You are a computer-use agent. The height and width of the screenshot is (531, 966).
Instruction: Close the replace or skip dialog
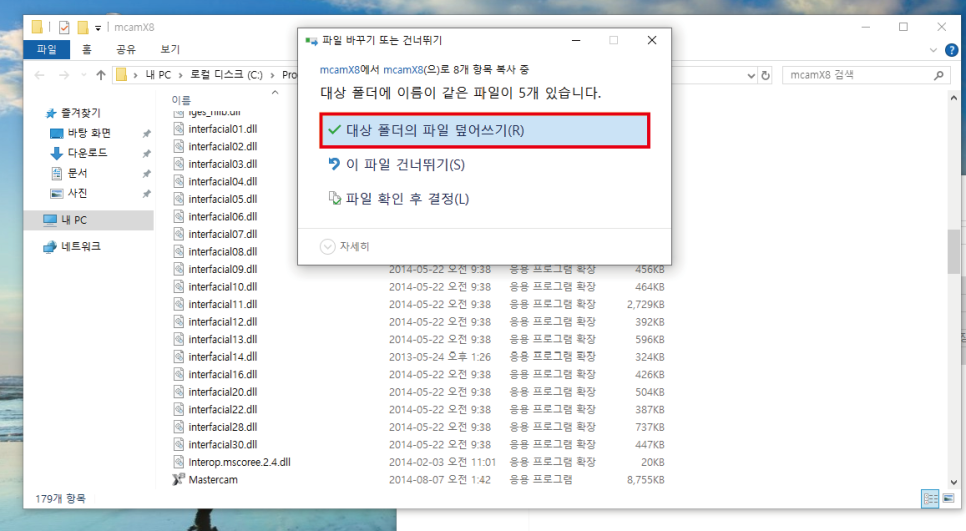coord(652,41)
